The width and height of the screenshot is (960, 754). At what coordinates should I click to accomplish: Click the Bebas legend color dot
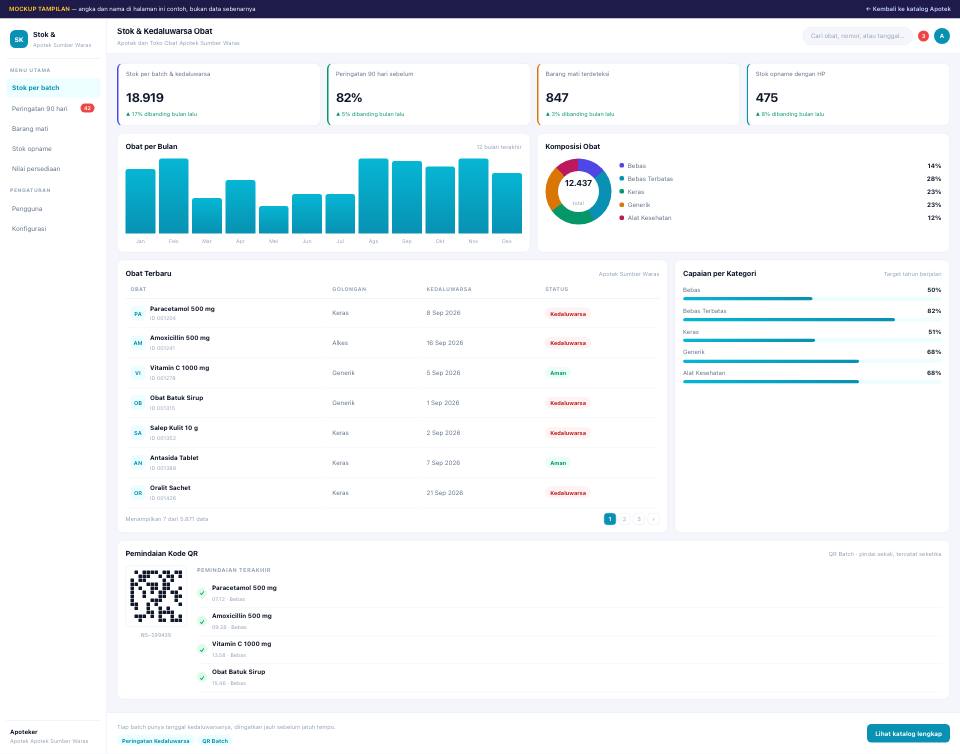(622, 166)
